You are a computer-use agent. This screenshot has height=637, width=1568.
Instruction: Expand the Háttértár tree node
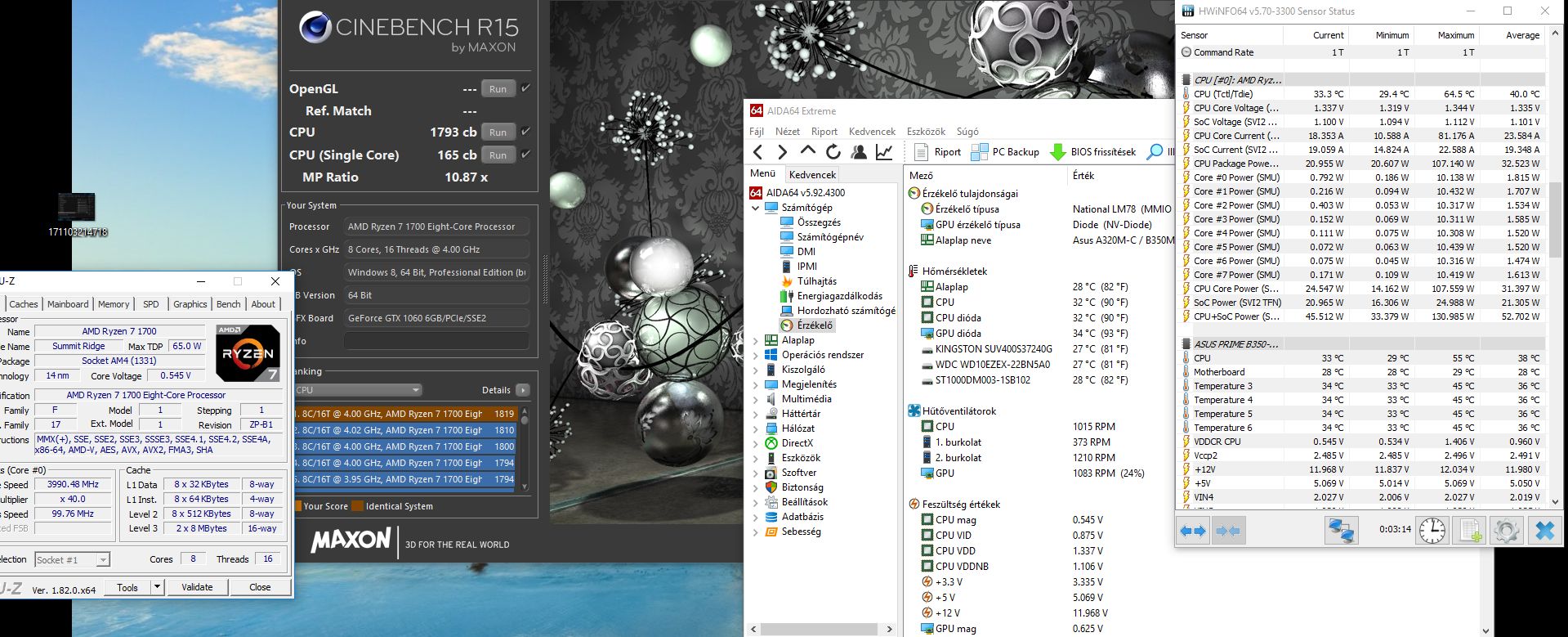click(756, 414)
